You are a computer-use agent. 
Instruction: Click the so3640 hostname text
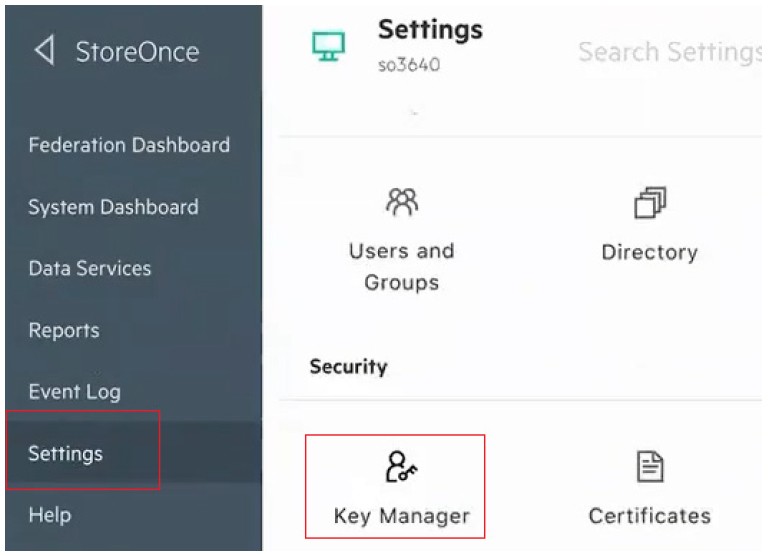[409, 65]
